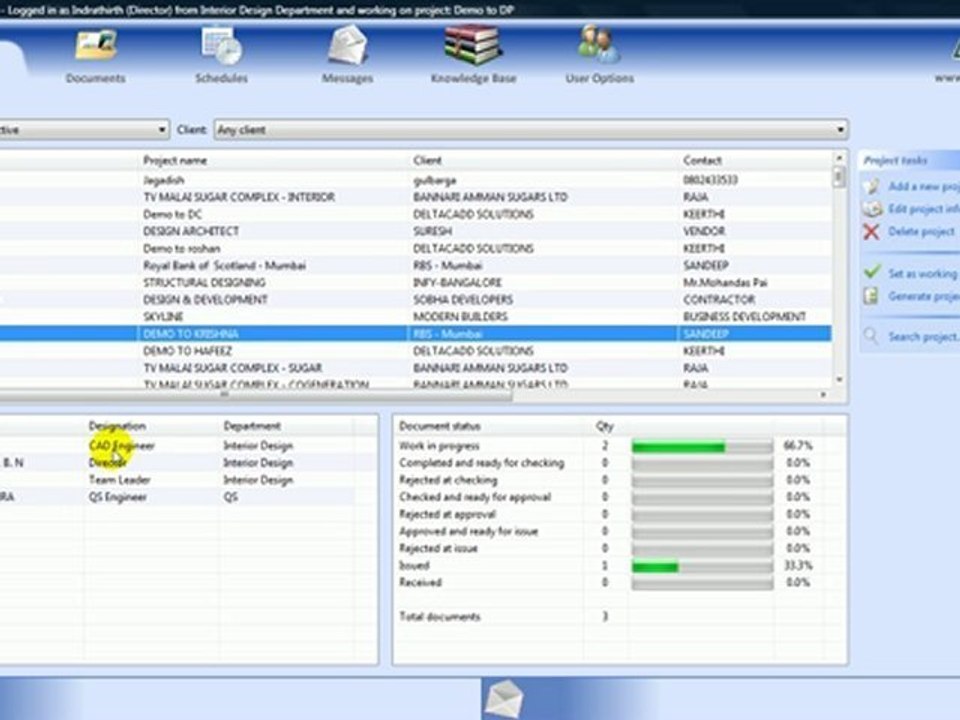Click the Generate project link

click(x=924, y=296)
